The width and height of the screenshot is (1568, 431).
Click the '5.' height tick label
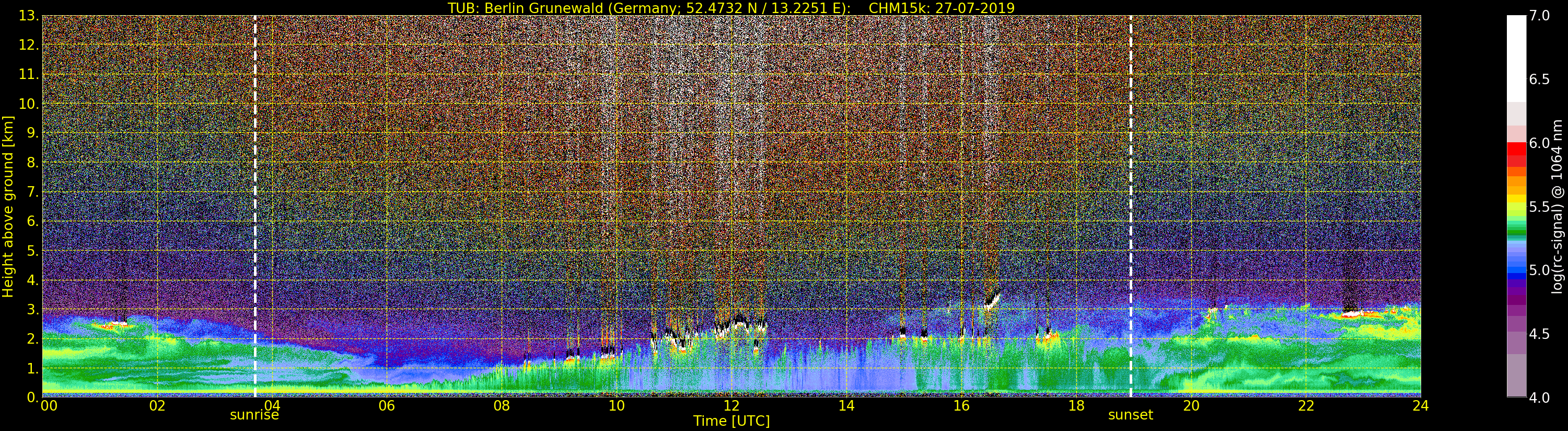pos(32,251)
